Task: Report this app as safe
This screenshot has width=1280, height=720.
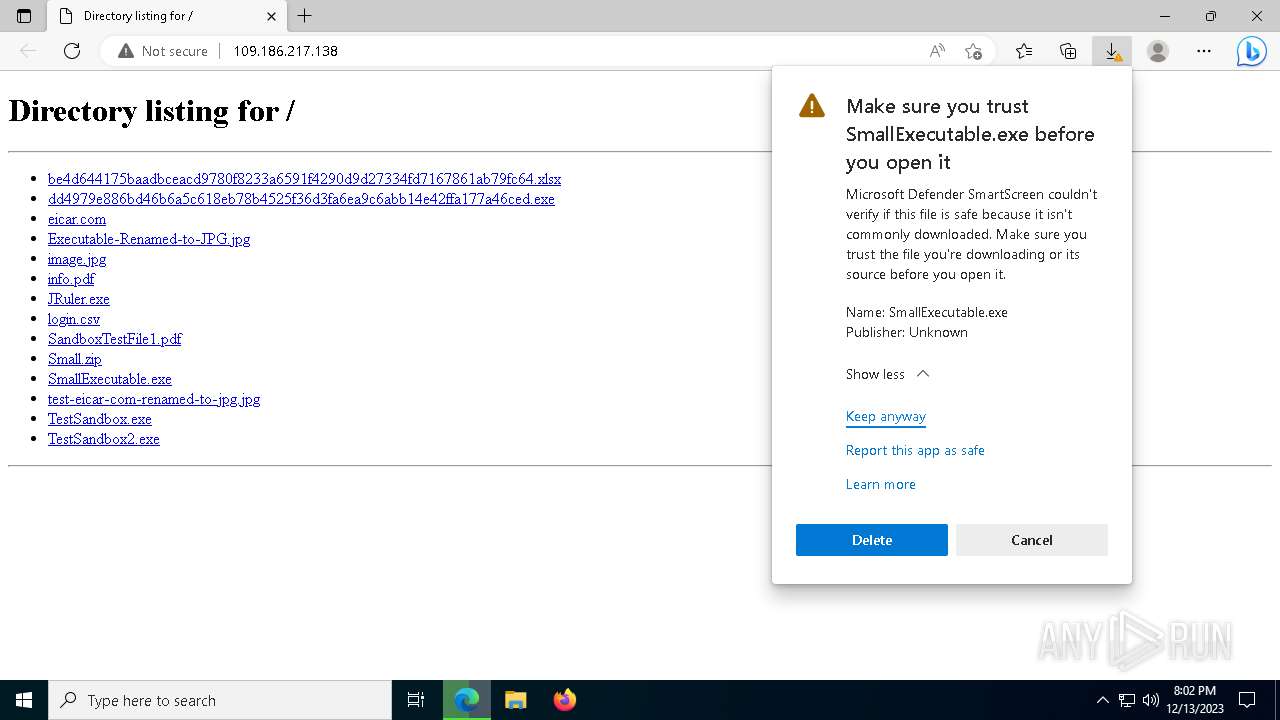Action: coord(915,451)
